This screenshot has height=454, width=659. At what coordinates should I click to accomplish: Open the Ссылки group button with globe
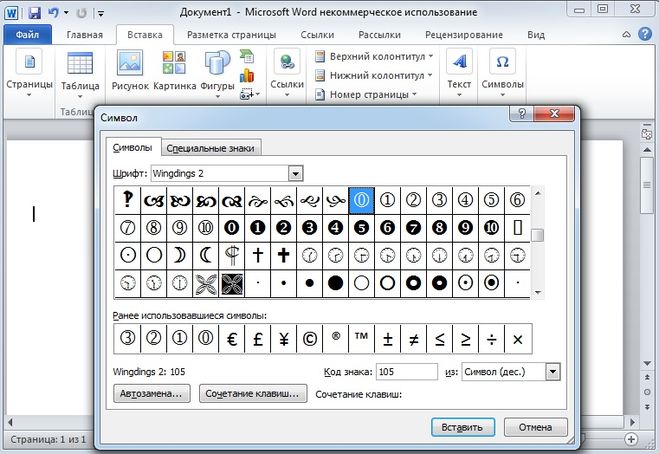pos(287,72)
